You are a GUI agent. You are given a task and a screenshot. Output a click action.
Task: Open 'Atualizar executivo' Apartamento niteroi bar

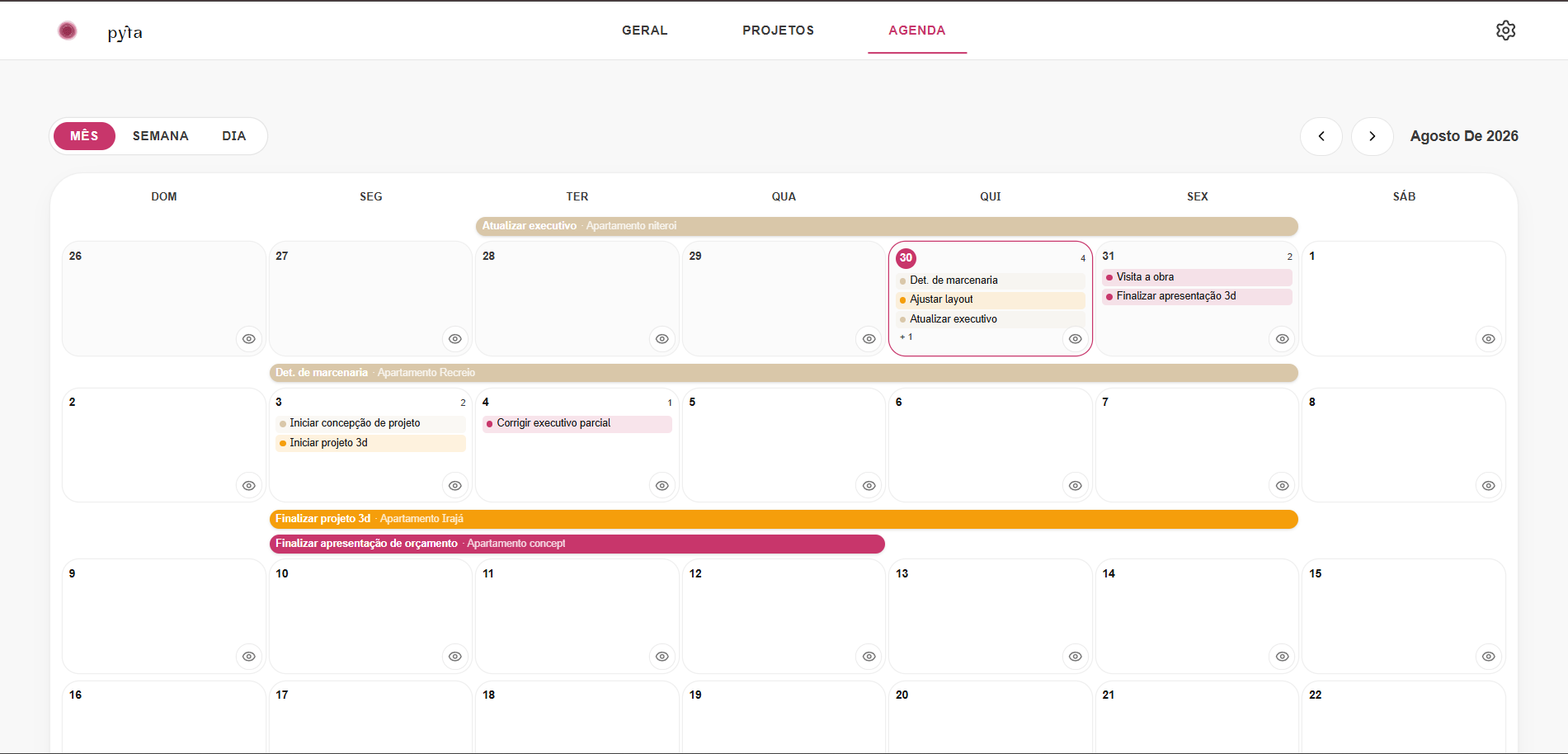(x=887, y=226)
